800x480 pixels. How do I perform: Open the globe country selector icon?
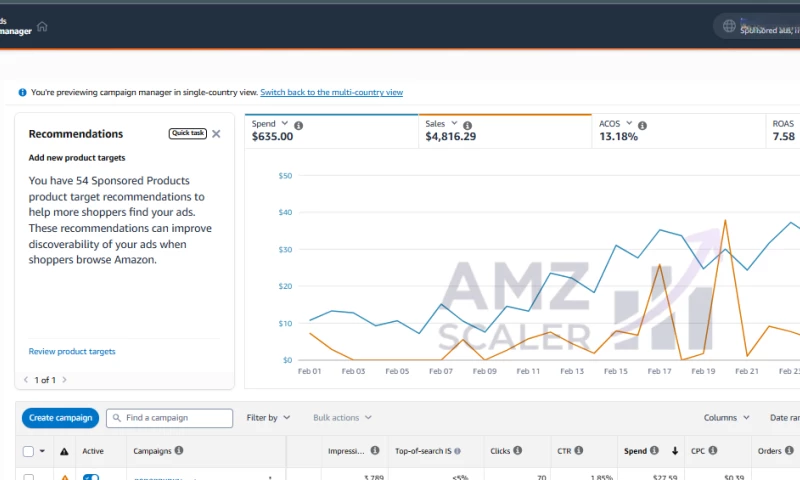pos(729,26)
